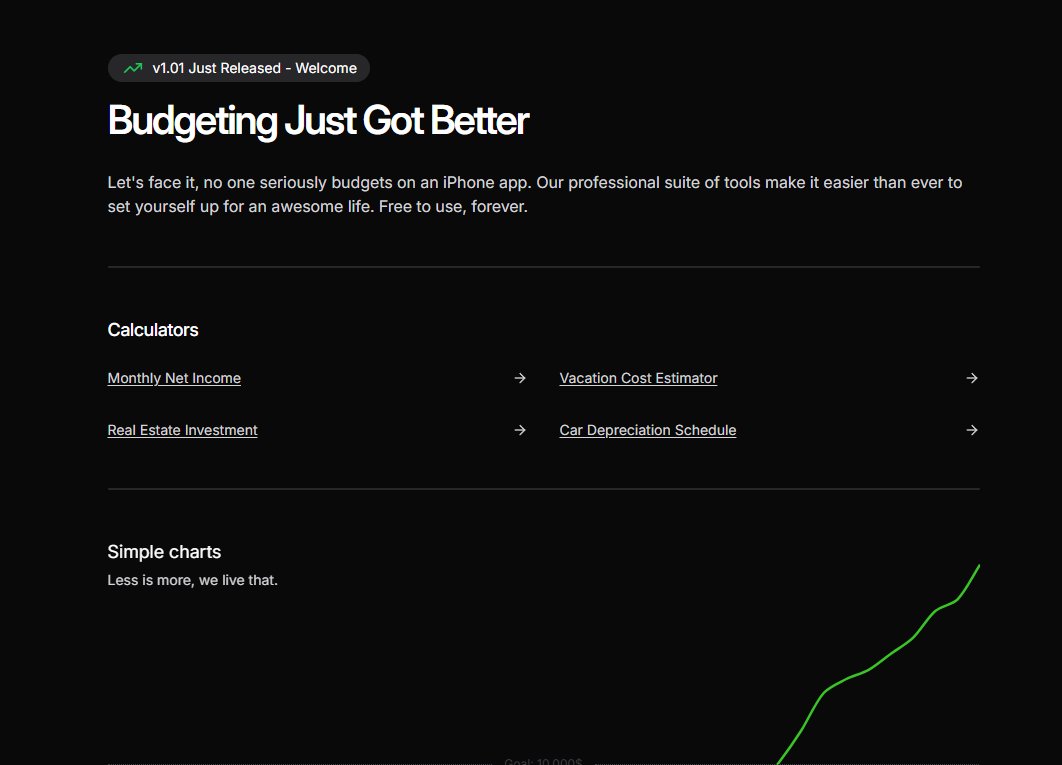Viewport: 1062px width, 765px height.
Task: Click the Simple charts heading
Action: (x=164, y=552)
